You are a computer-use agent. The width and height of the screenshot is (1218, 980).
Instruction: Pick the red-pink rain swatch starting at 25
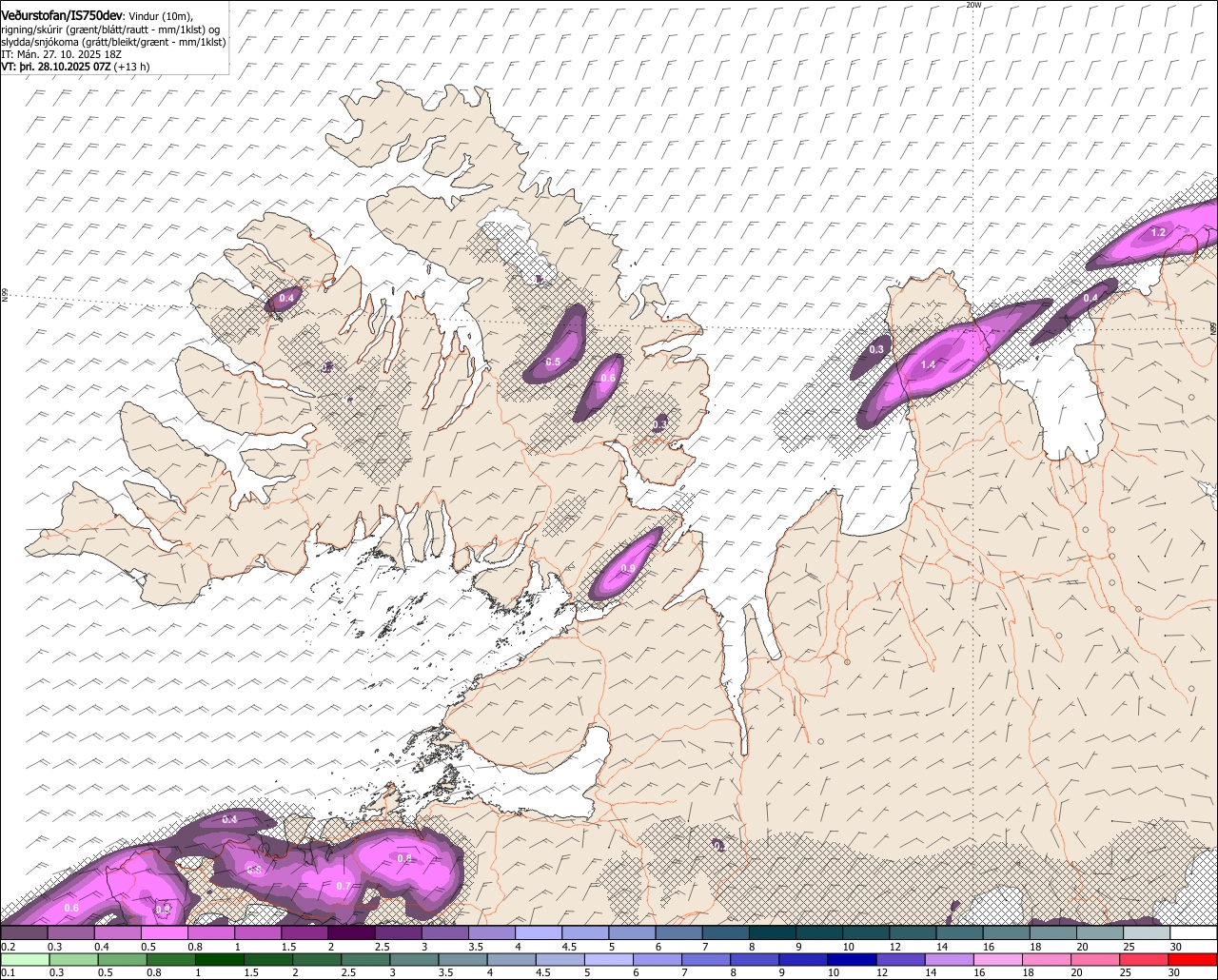(x=1143, y=960)
